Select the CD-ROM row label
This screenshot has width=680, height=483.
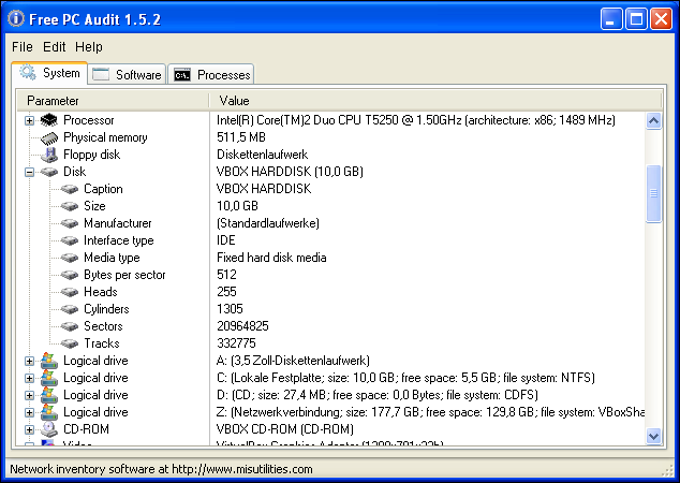86,429
